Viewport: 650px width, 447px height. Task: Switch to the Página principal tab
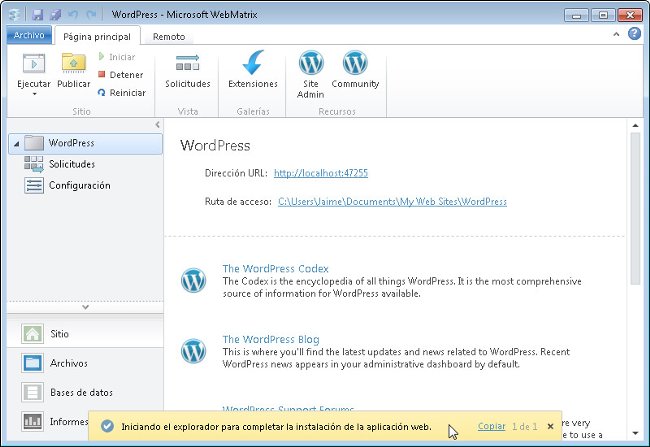[x=97, y=36]
